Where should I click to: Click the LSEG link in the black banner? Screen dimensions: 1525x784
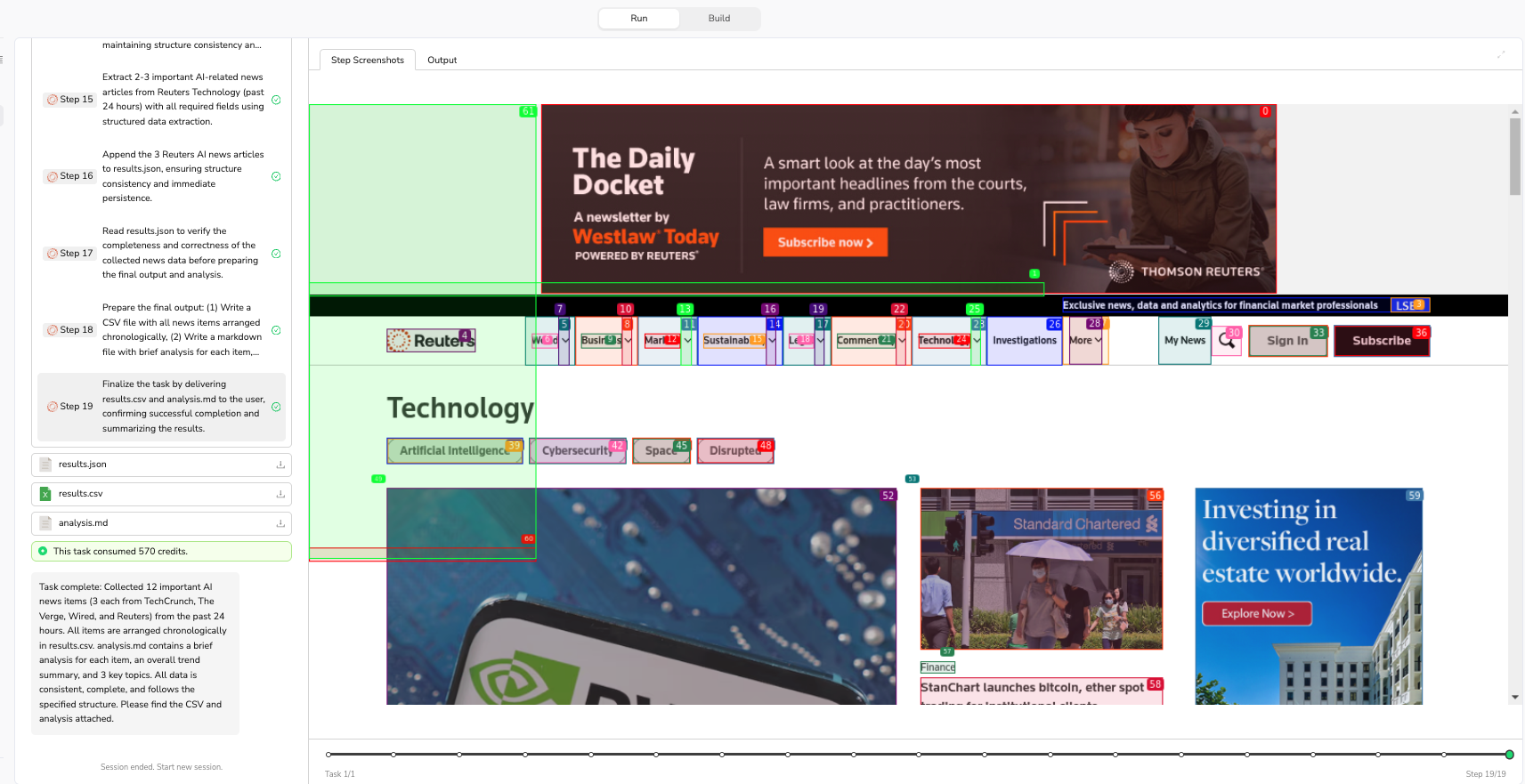point(1410,305)
